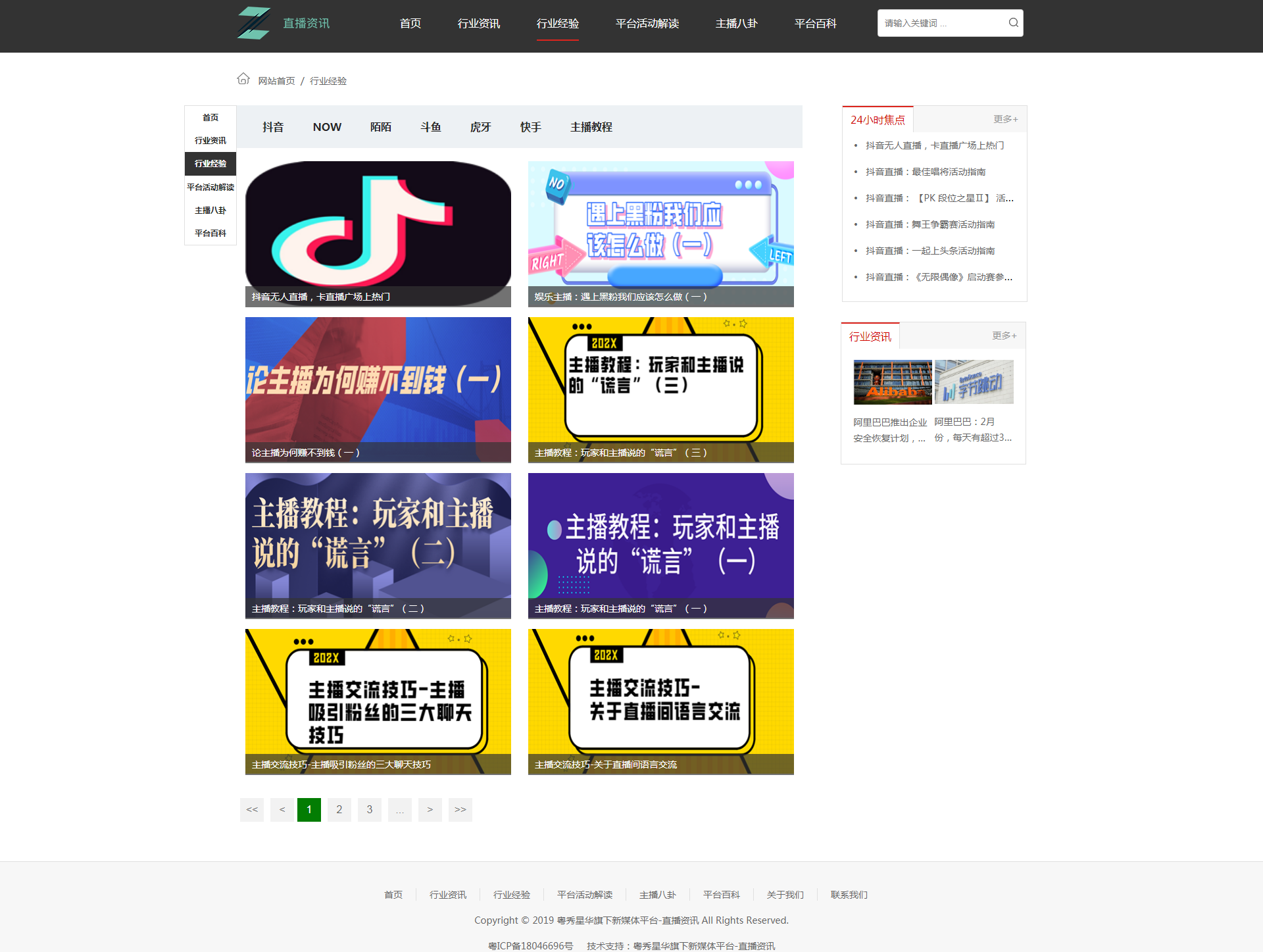Go to first page double-arrow
The image size is (1263, 952).
coord(252,809)
